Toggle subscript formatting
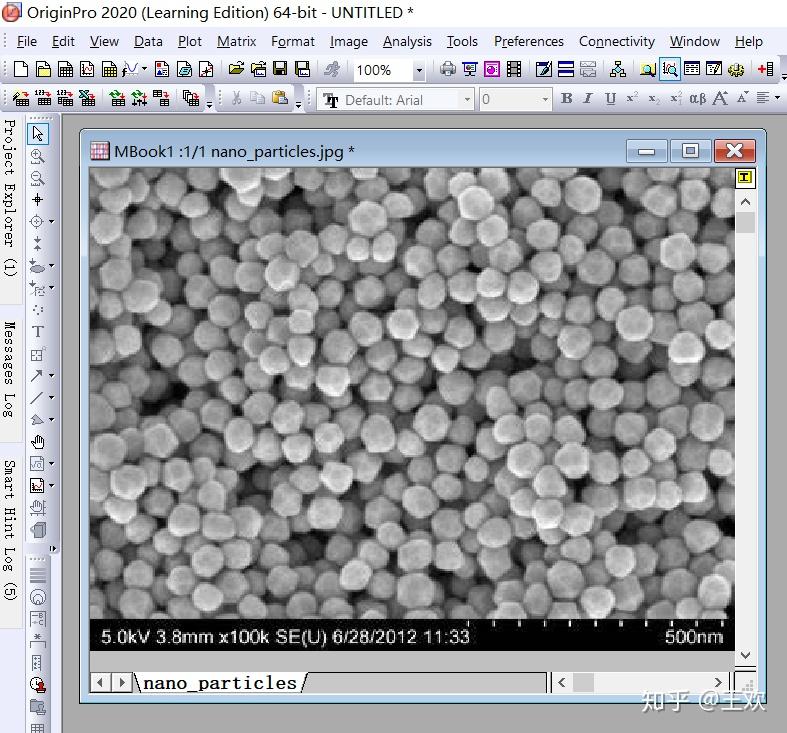This screenshot has height=733, width=787. 654,99
